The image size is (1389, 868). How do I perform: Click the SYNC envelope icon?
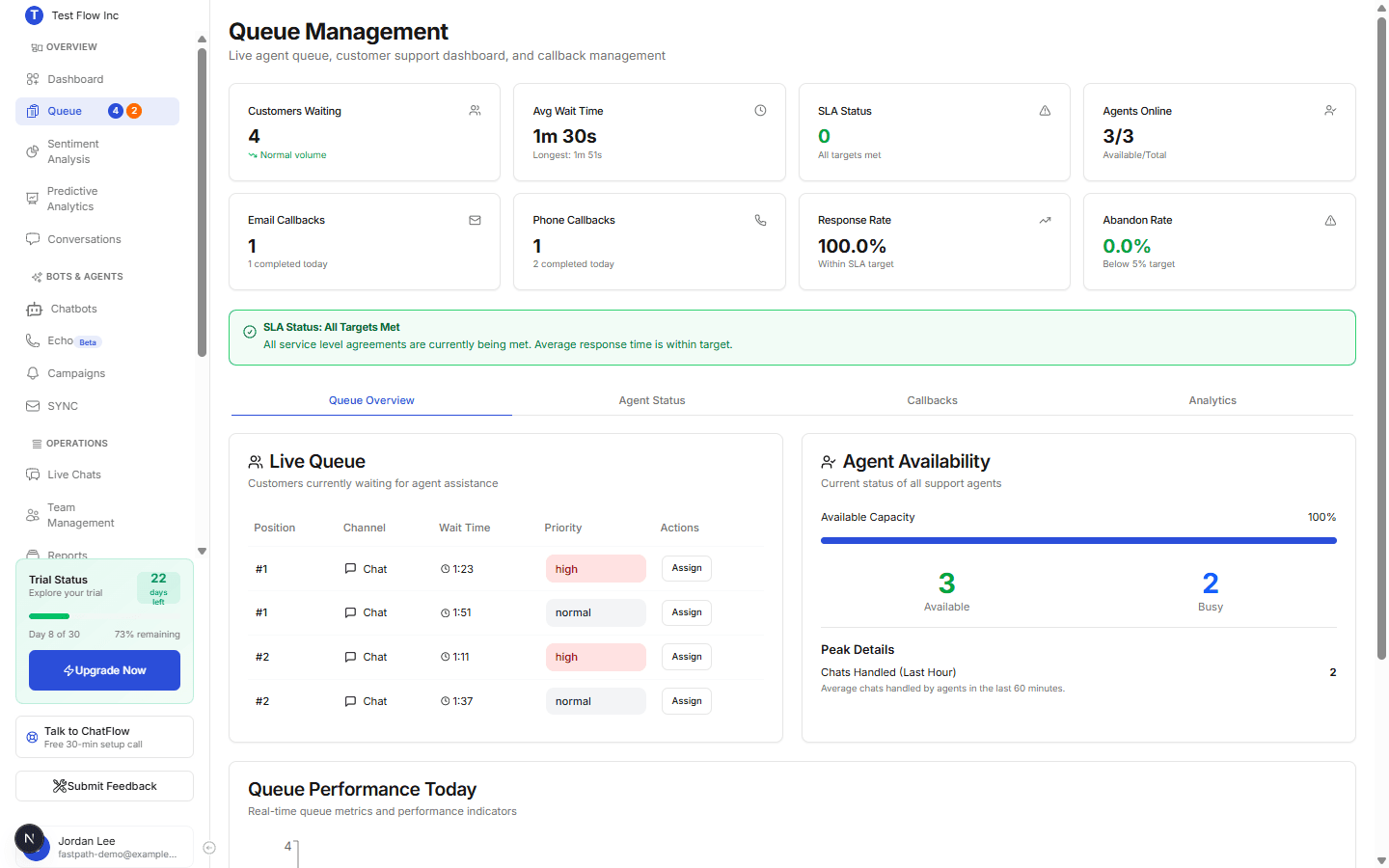pos(33,406)
